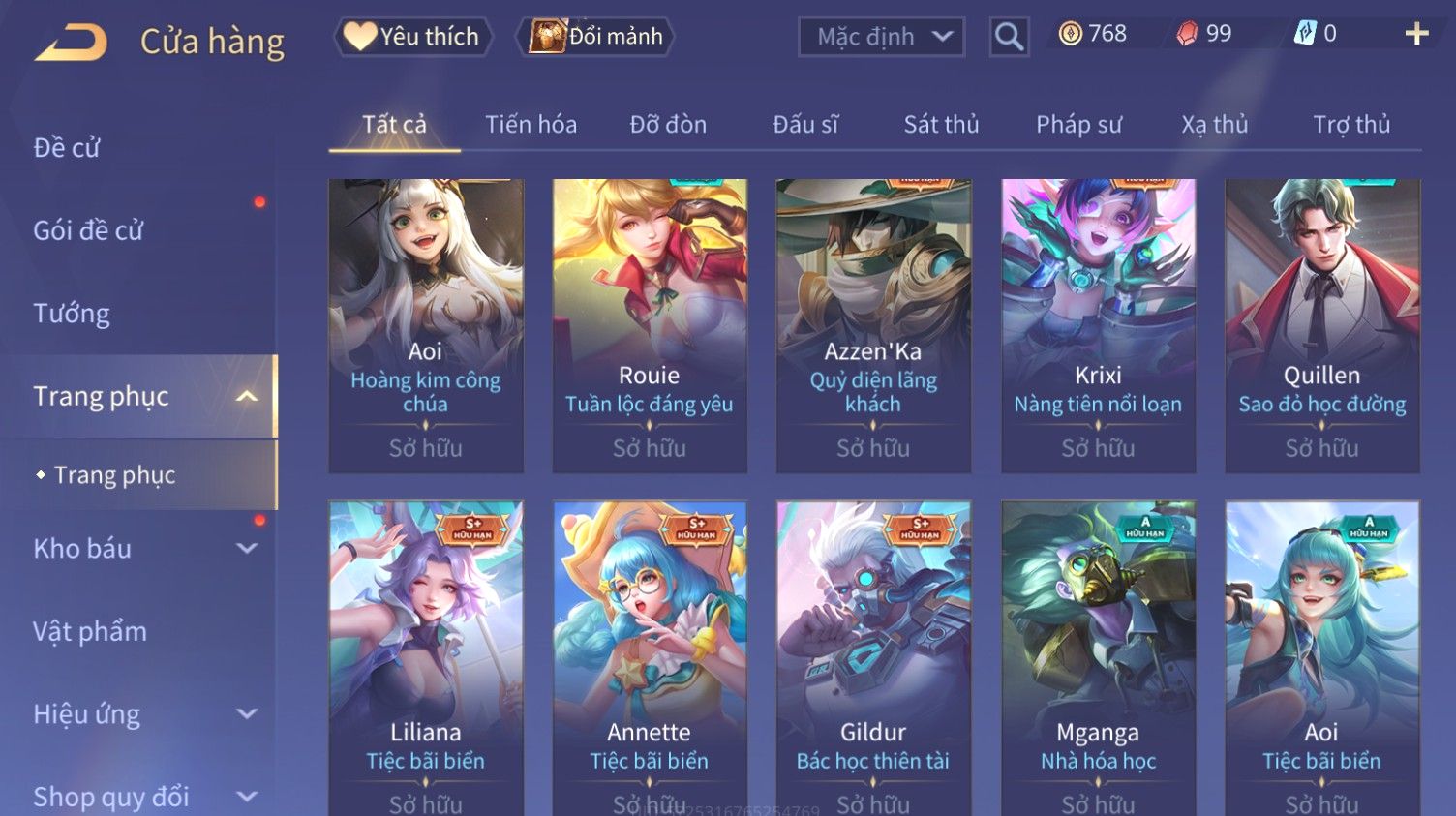Select the Trang phục sub-item
This screenshot has width=1456, height=816.
[x=114, y=475]
